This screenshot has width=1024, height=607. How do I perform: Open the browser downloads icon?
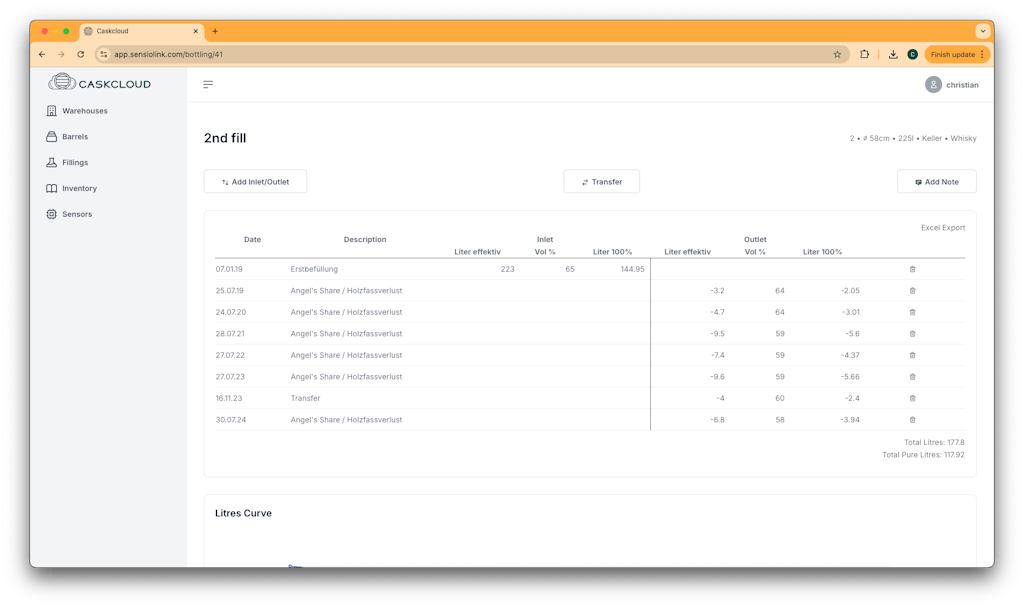click(893, 54)
